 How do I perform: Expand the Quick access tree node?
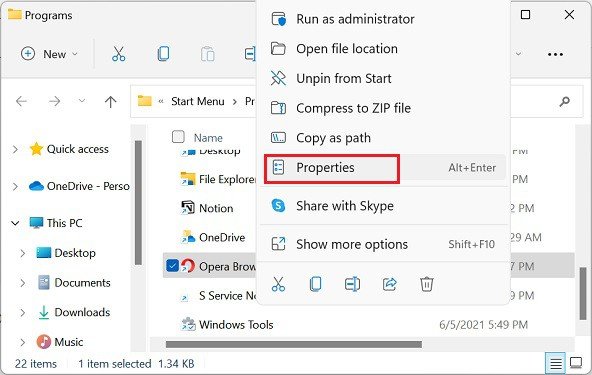(x=15, y=149)
